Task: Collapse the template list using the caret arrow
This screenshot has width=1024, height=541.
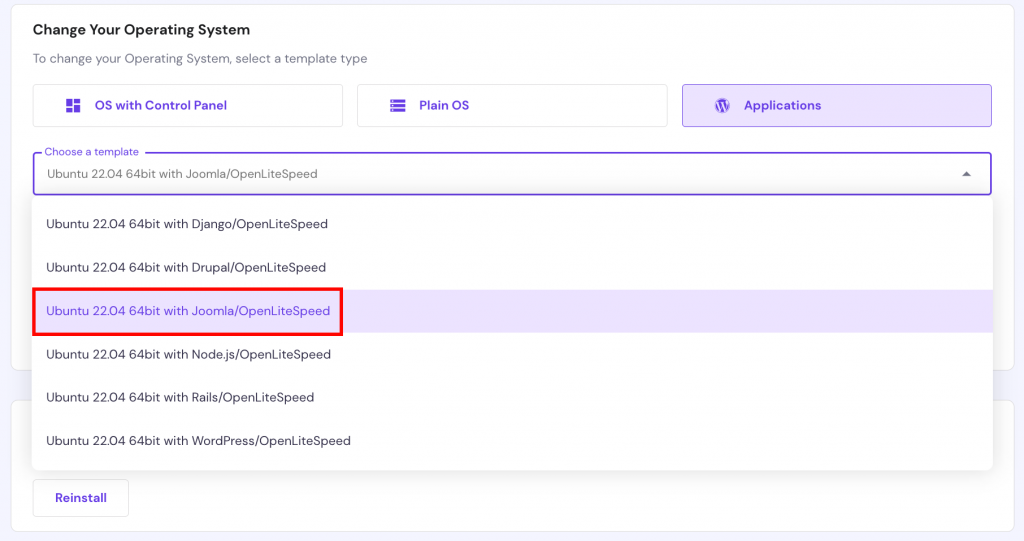Action: [x=966, y=174]
